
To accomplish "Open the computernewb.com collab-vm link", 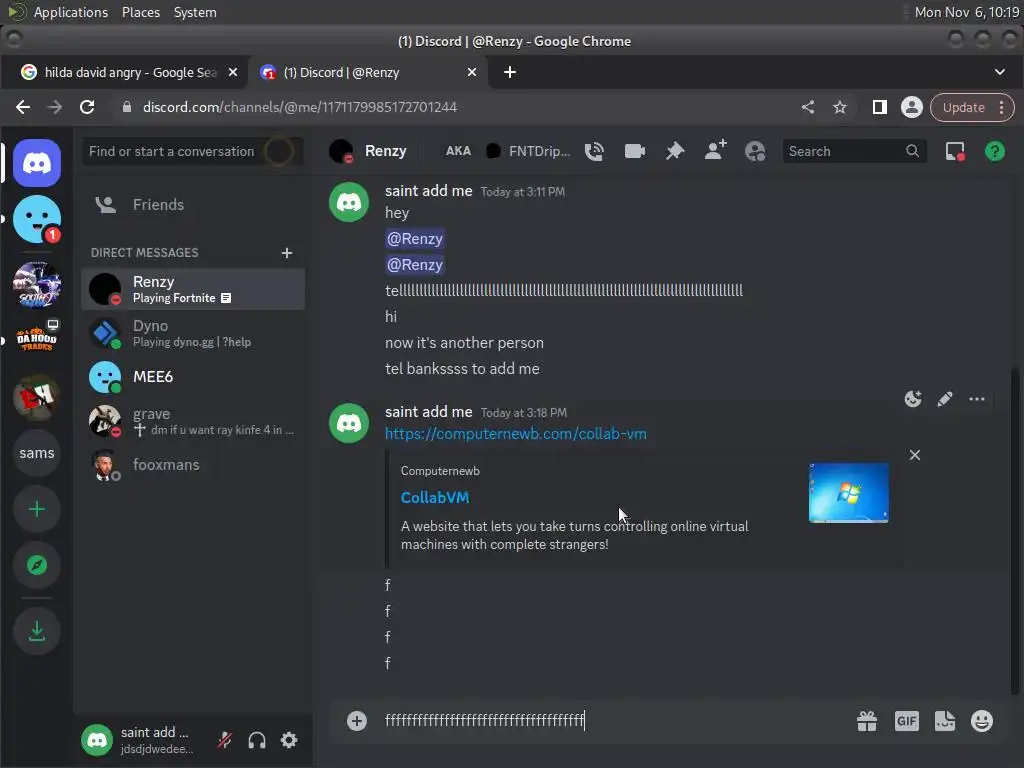I will click(x=516, y=434).
